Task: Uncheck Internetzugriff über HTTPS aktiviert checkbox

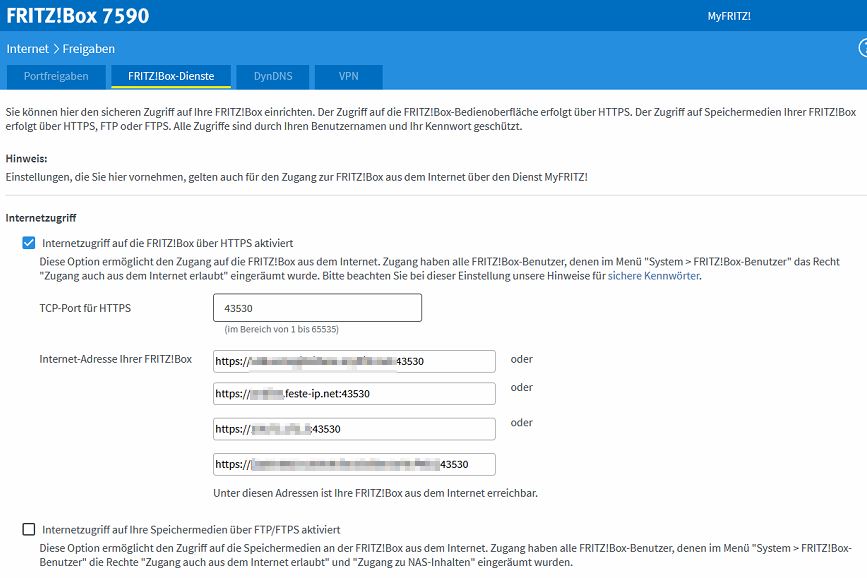Action: [29, 243]
